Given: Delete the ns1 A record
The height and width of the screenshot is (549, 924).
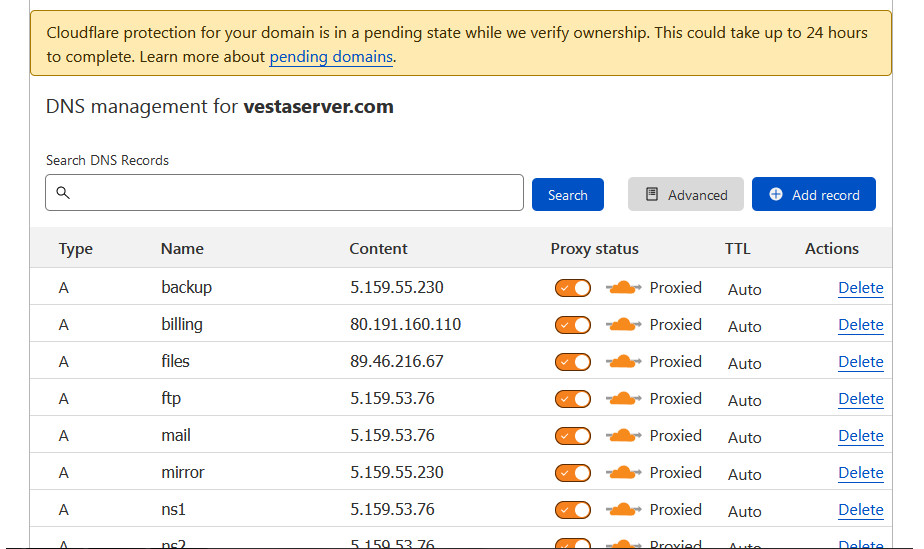Looking at the screenshot, I should click(860, 510).
